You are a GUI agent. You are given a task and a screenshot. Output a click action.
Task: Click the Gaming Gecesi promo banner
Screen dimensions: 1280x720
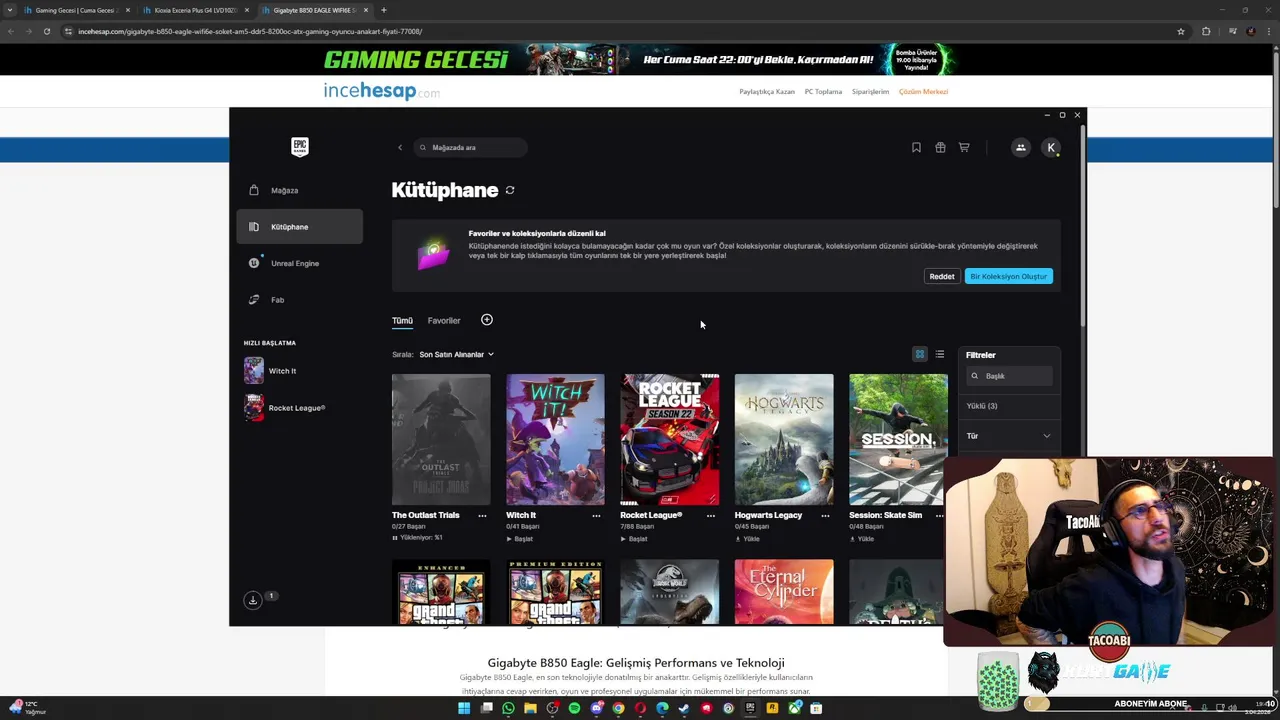[640, 59]
